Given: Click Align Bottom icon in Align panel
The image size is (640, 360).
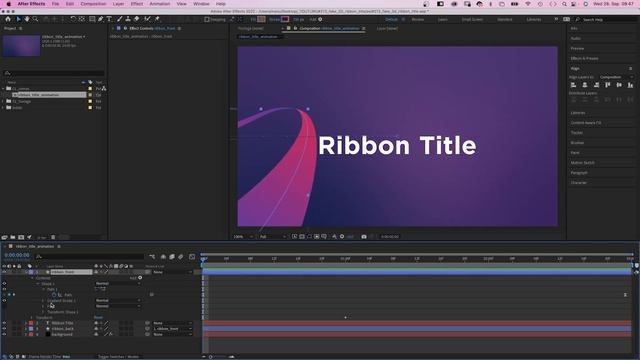Looking at the screenshot, I should pos(631,85).
